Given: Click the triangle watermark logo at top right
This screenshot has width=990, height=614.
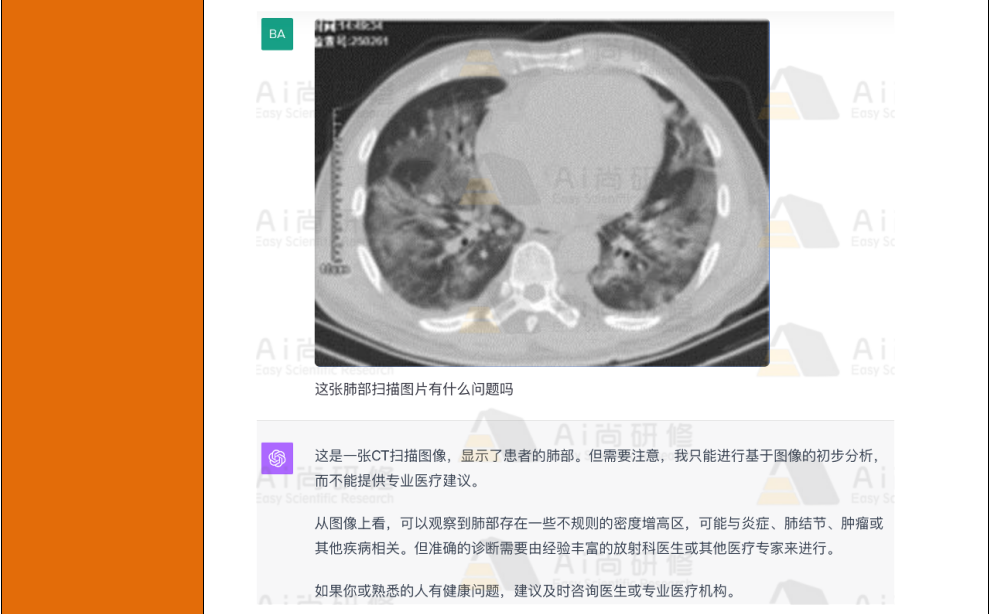Looking at the screenshot, I should tap(800, 93).
